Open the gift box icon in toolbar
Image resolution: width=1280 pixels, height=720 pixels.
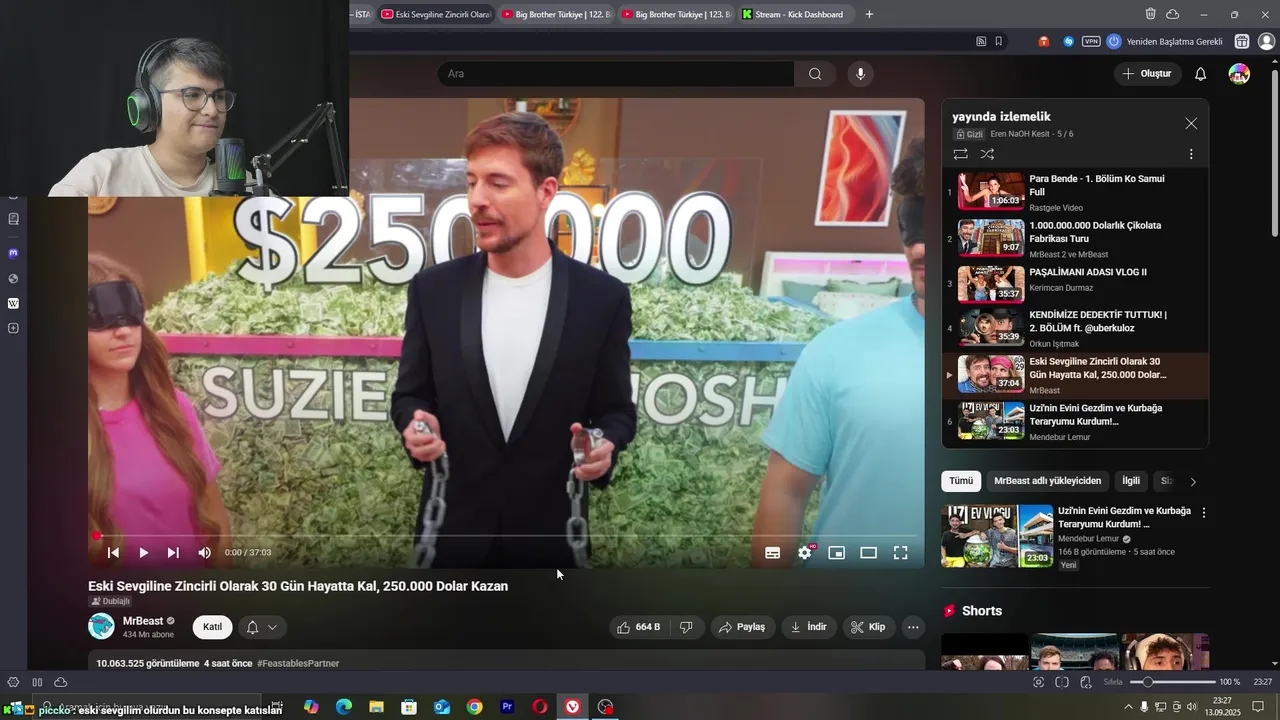tap(1242, 42)
